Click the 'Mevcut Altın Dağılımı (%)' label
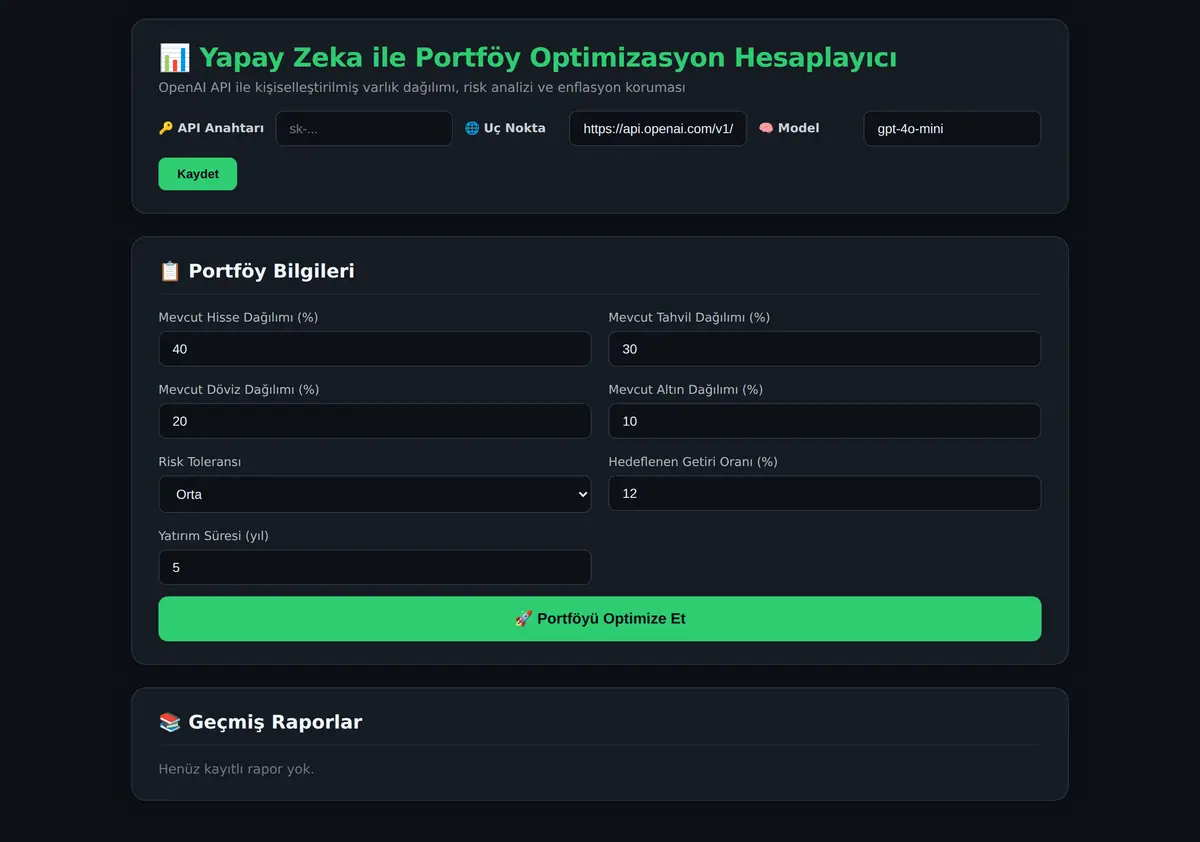 pyautogui.click(x=685, y=390)
